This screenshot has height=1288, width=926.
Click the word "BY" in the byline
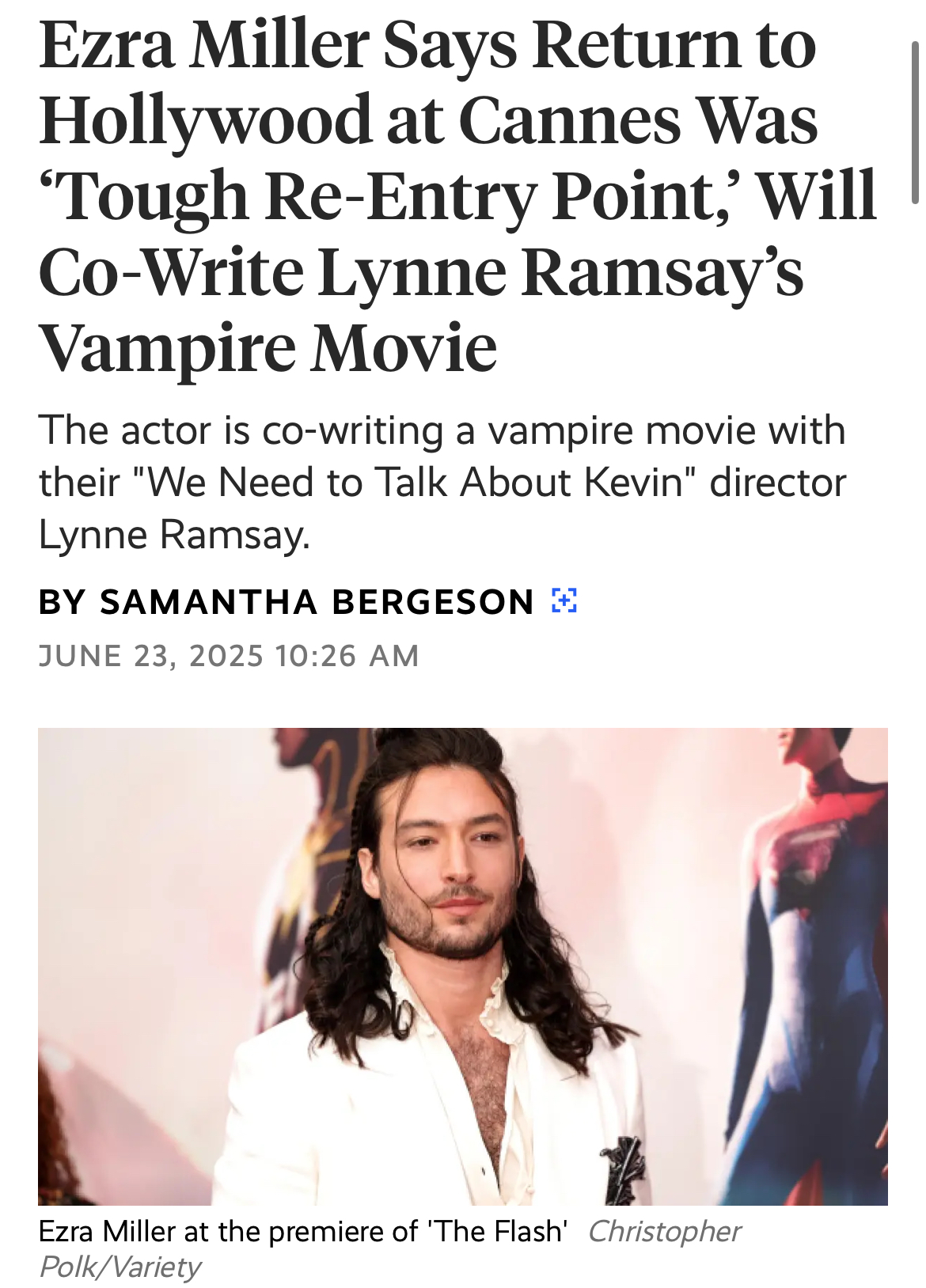point(62,602)
